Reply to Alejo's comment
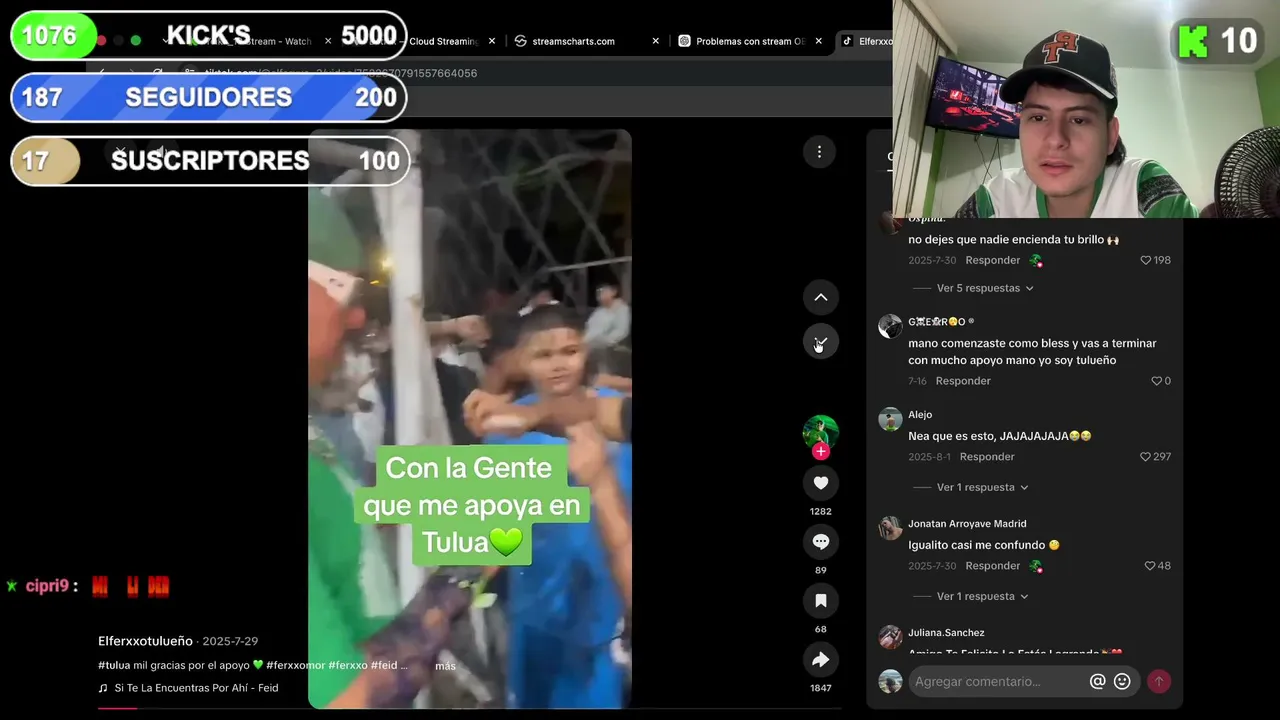1280x720 pixels. pos(987,457)
